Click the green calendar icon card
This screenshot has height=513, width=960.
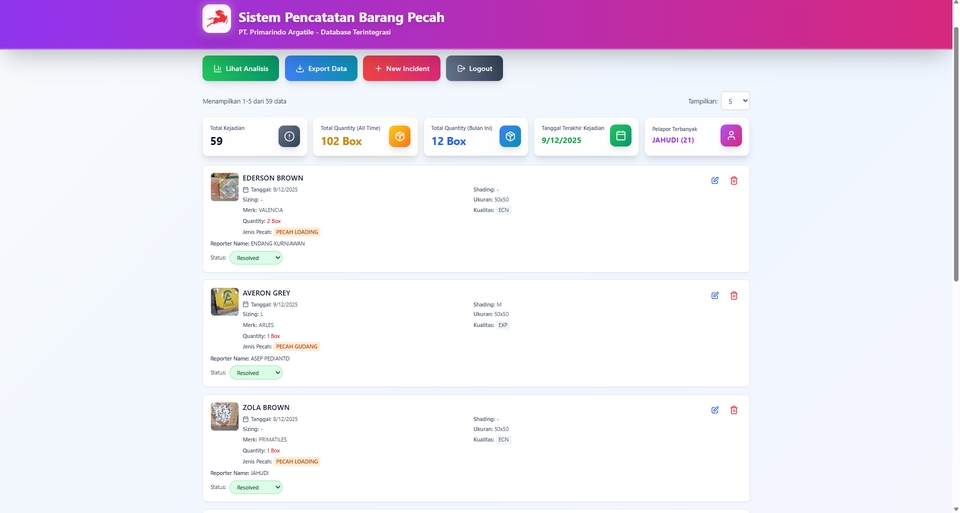pyautogui.click(x=620, y=136)
